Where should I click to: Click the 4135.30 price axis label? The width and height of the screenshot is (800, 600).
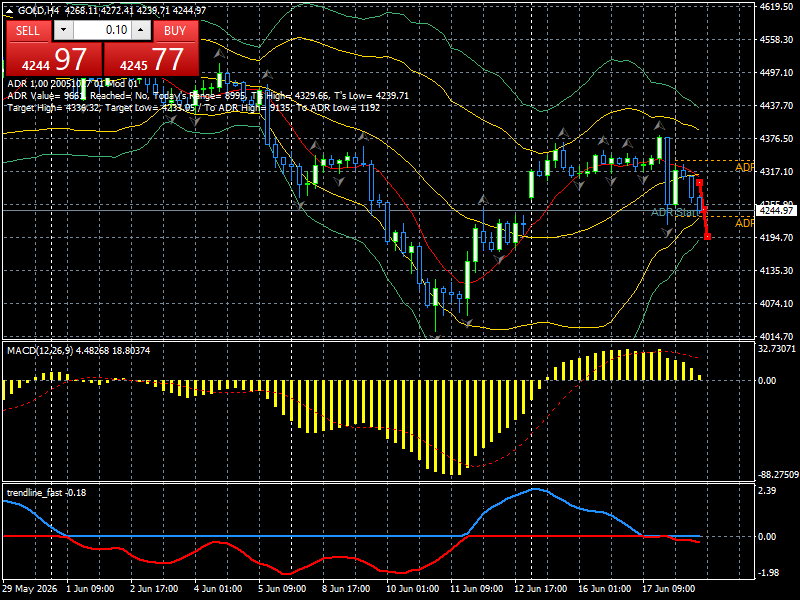pyautogui.click(x=776, y=270)
